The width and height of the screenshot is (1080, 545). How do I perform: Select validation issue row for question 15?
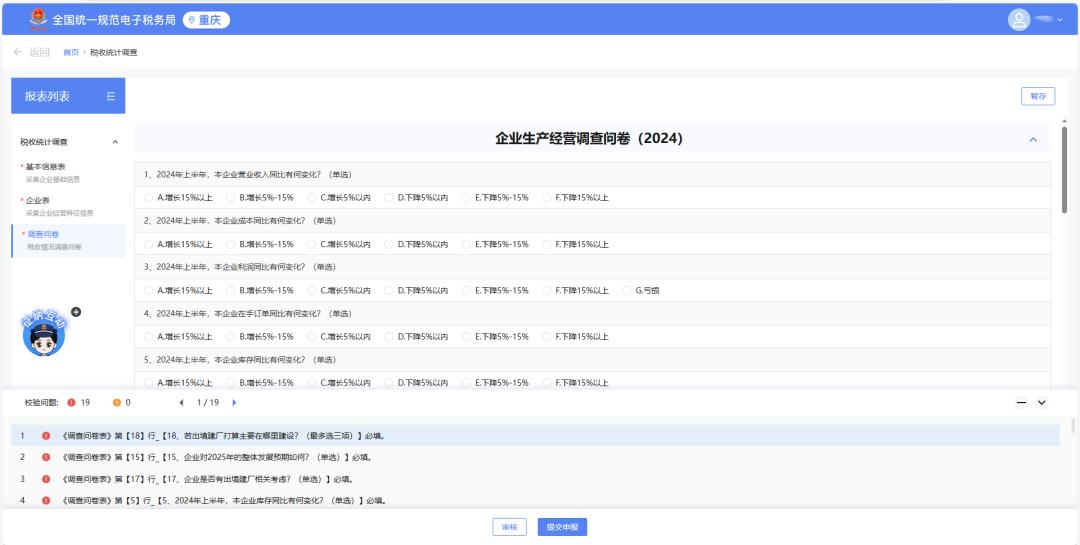click(222, 456)
